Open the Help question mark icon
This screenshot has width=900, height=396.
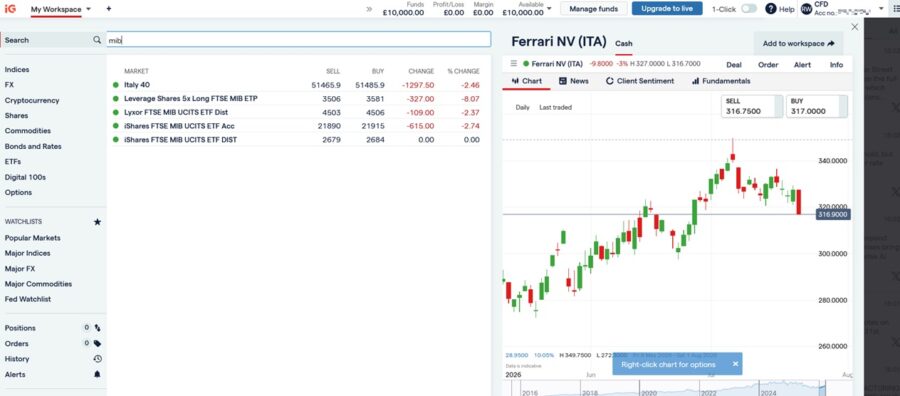(x=771, y=9)
